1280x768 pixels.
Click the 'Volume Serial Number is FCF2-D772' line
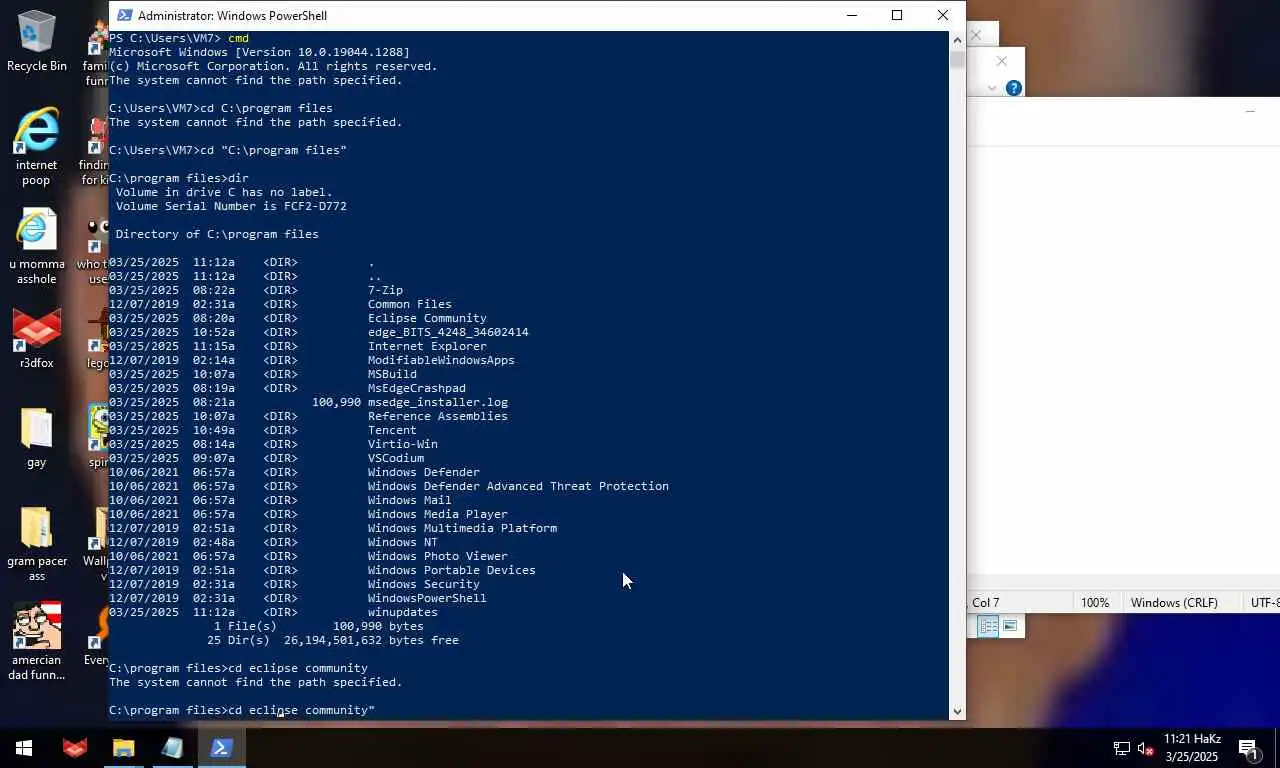pos(231,206)
